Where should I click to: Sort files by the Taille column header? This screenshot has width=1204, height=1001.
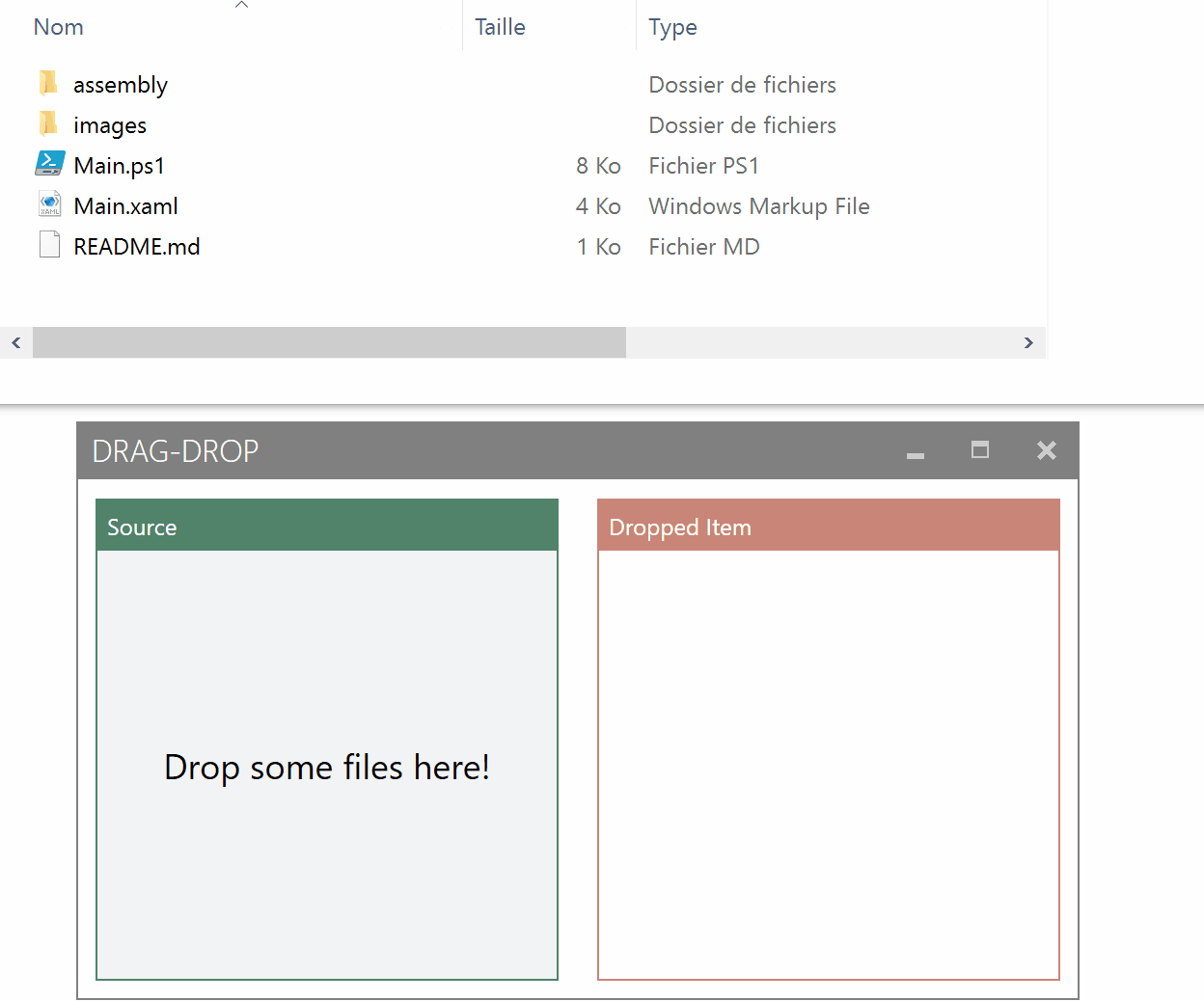coord(500,27)
